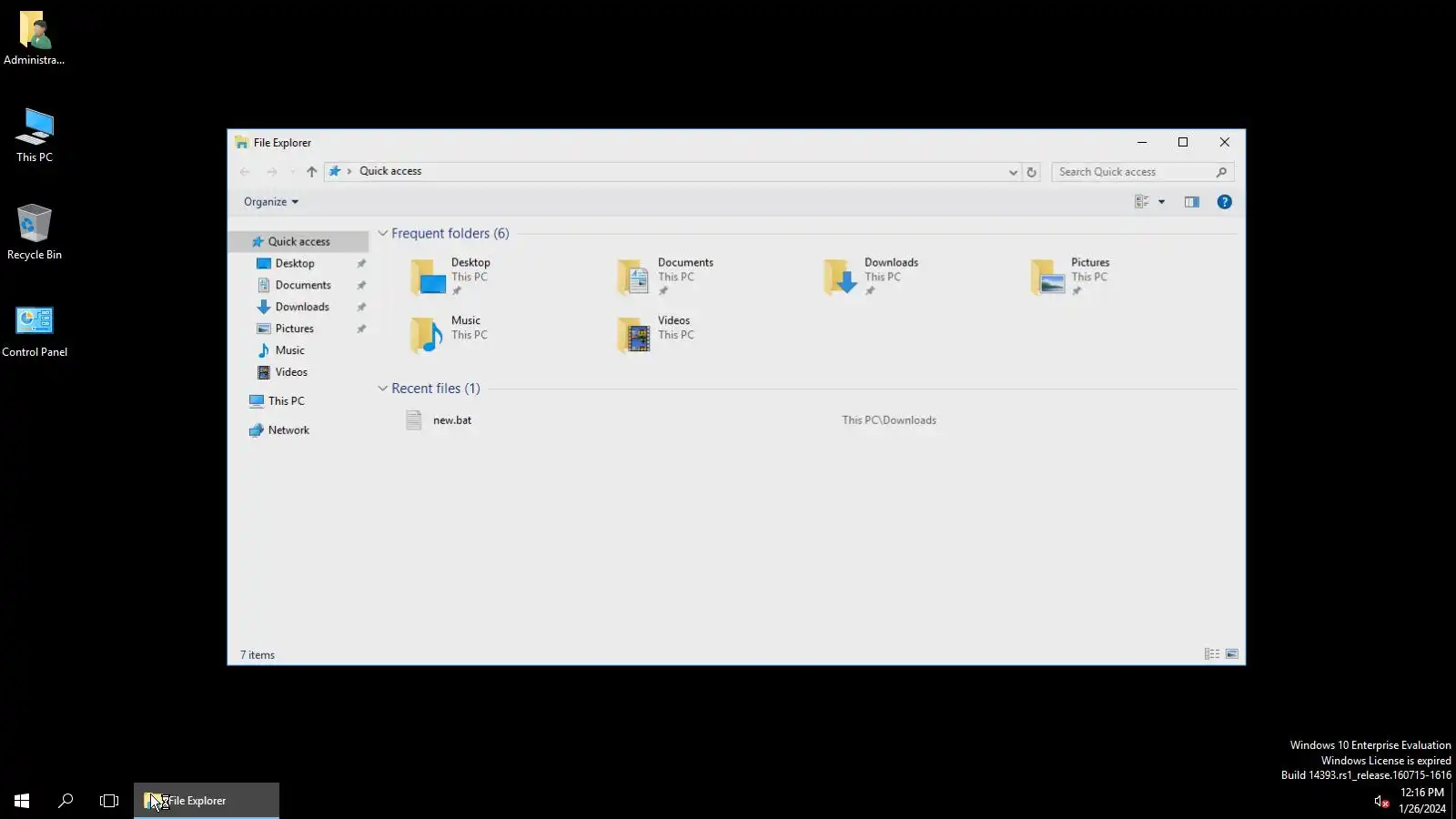
Task: Select the Pictures frequent folder tile
Action: click(x=1070, y=277)
